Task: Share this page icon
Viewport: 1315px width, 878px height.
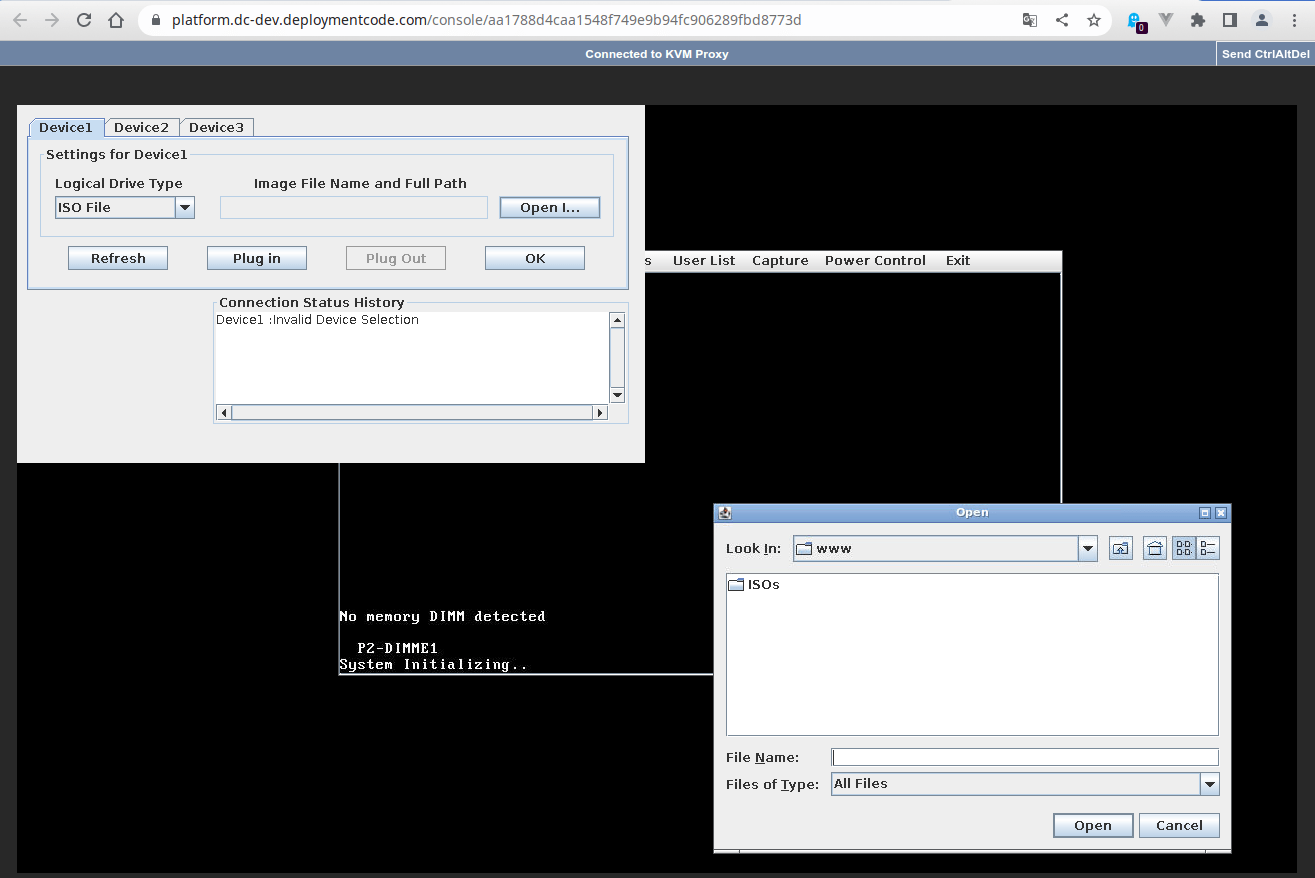Action: tap(1062, 20)
